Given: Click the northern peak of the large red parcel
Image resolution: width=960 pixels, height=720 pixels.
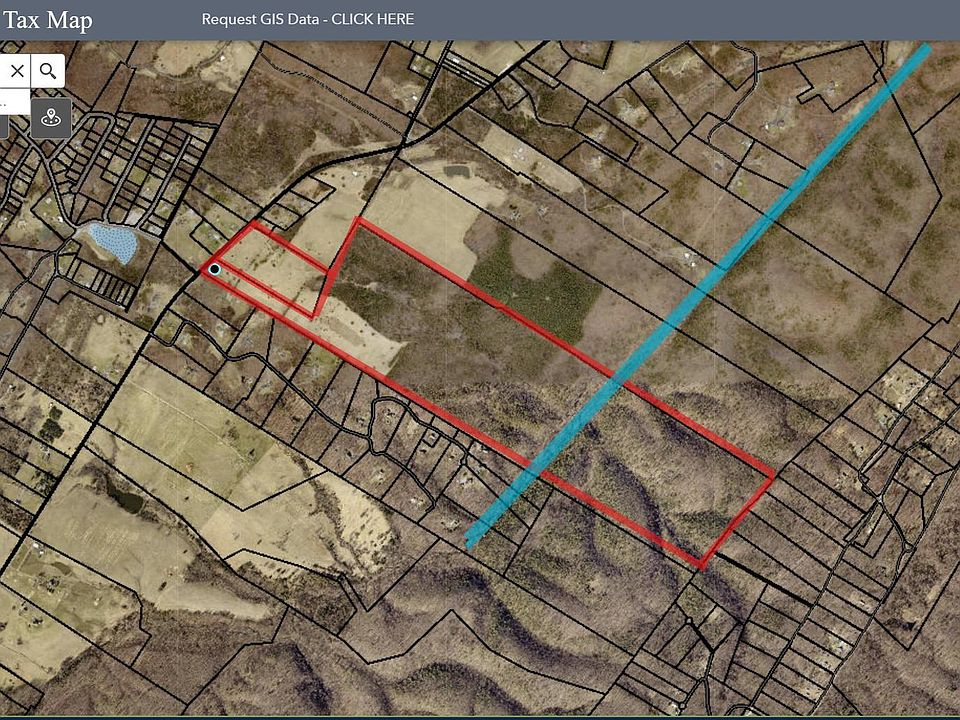Looking at the screenshot, I should [358, 220].
